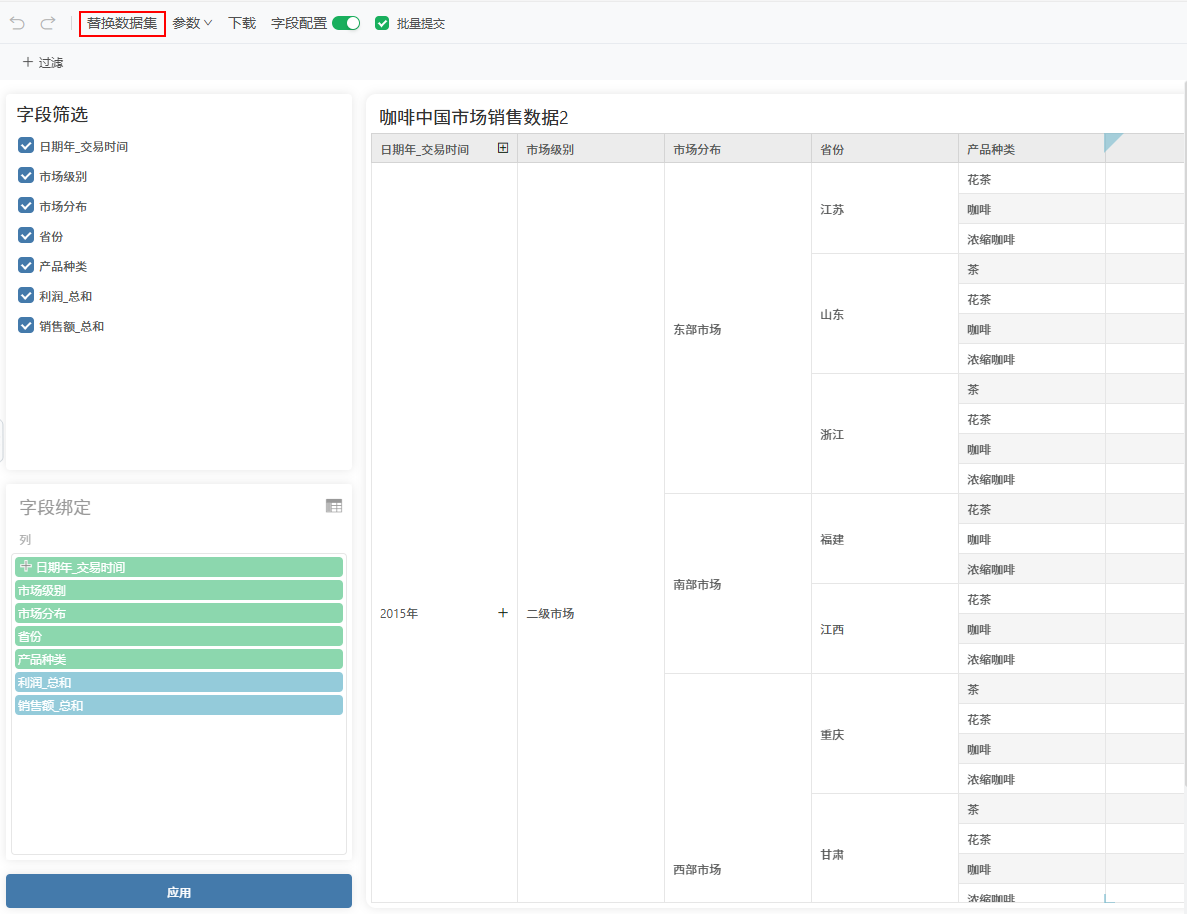This screenshot has width=1187, height=914.
Task: Click the redo arrow icon
Action: [47, 23]
